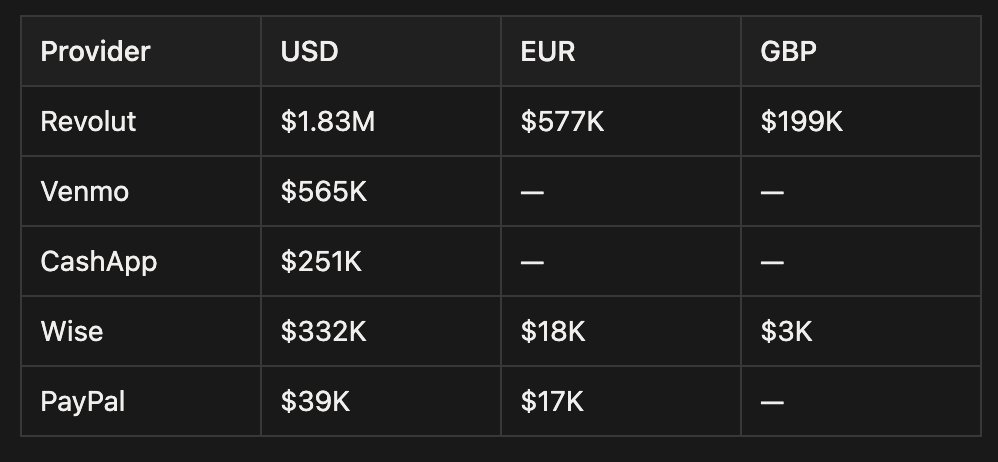998x462 pixels.
Task: Click the Provider column header
Action: tap(95, 51)
